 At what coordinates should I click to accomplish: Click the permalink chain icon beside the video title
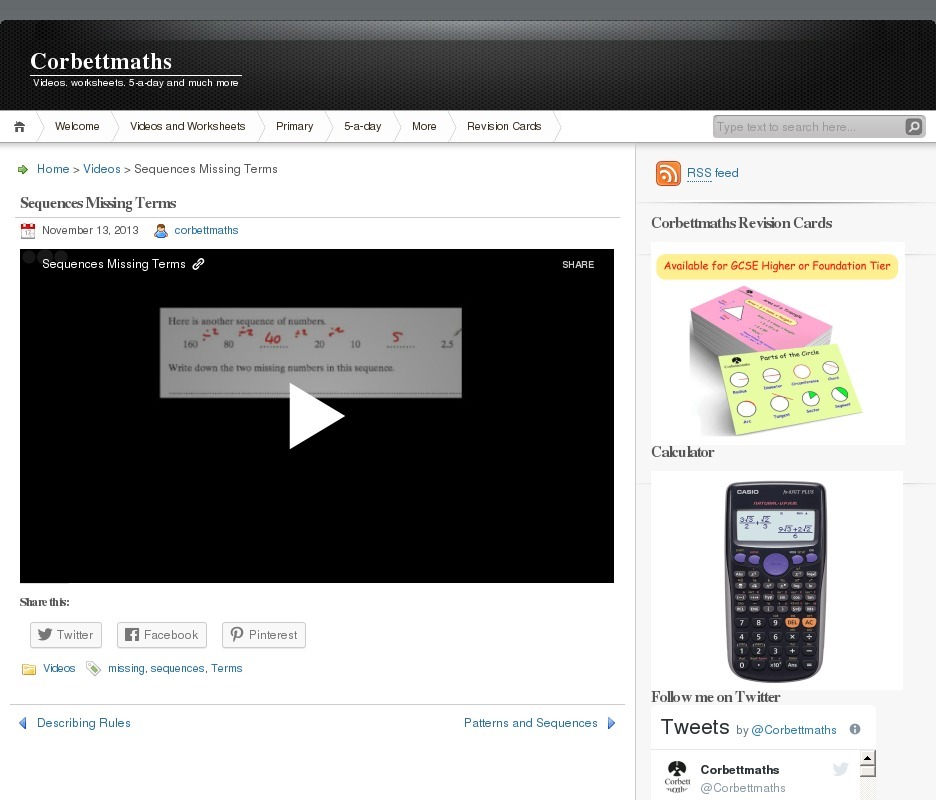coord(199,264)
